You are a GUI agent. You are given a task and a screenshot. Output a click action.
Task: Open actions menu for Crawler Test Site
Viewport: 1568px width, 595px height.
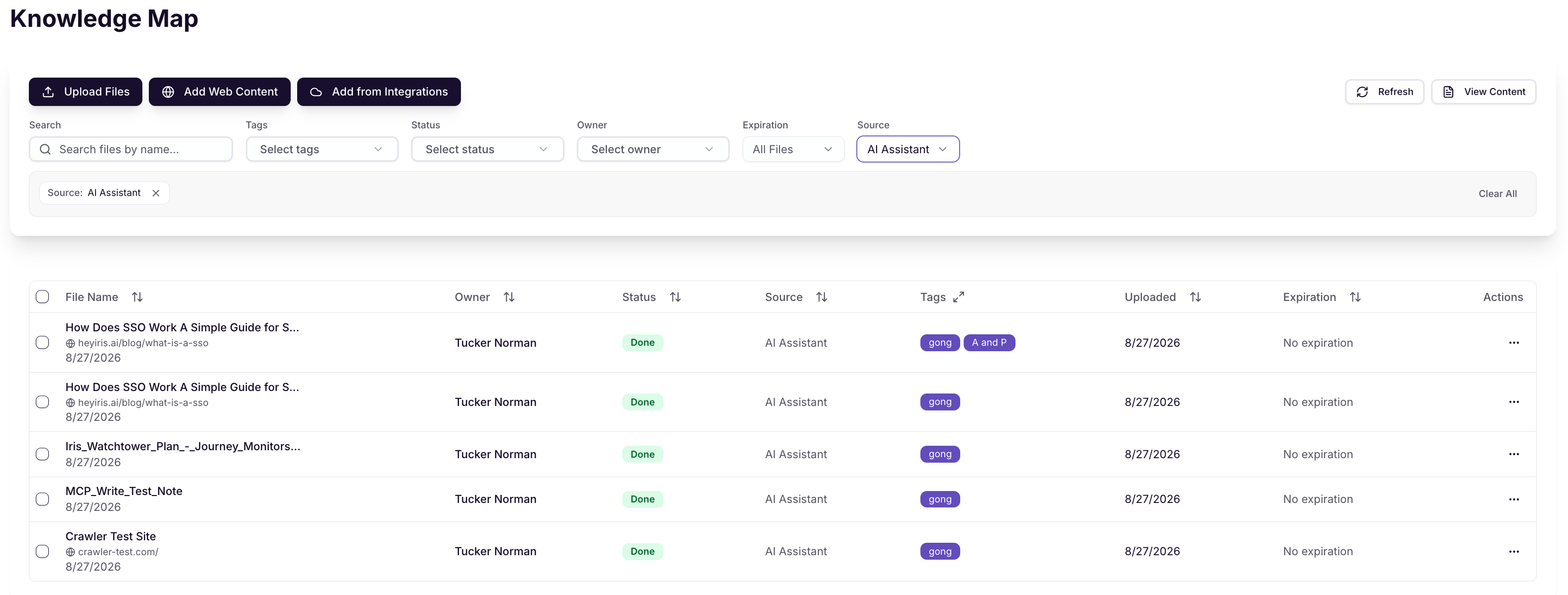1514,551
